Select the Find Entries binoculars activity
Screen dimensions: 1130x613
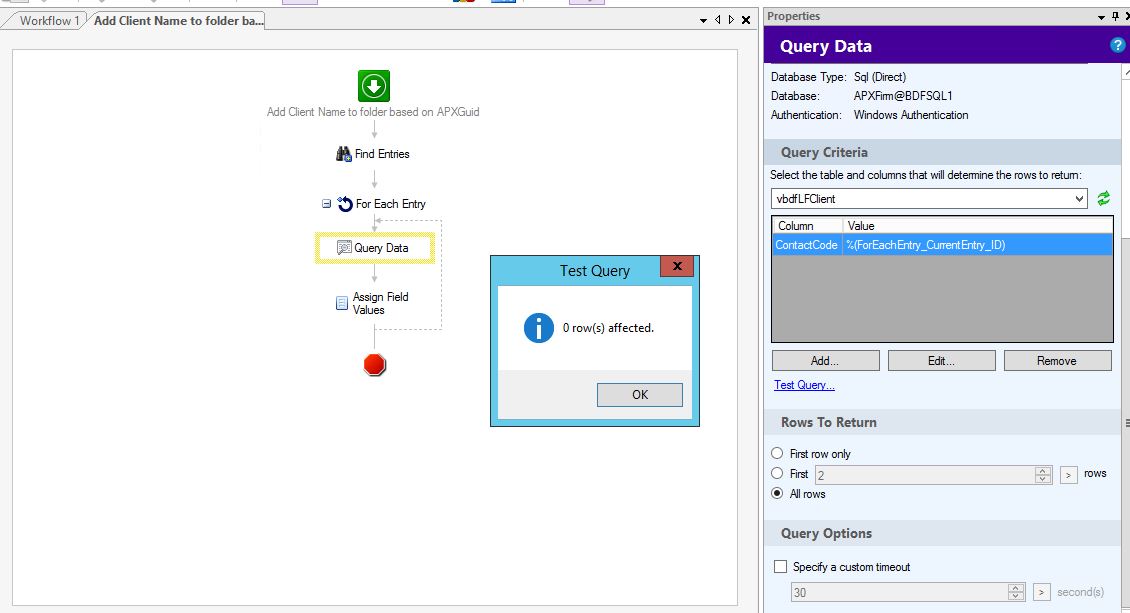pyautogui.click(x=373, y=154)
